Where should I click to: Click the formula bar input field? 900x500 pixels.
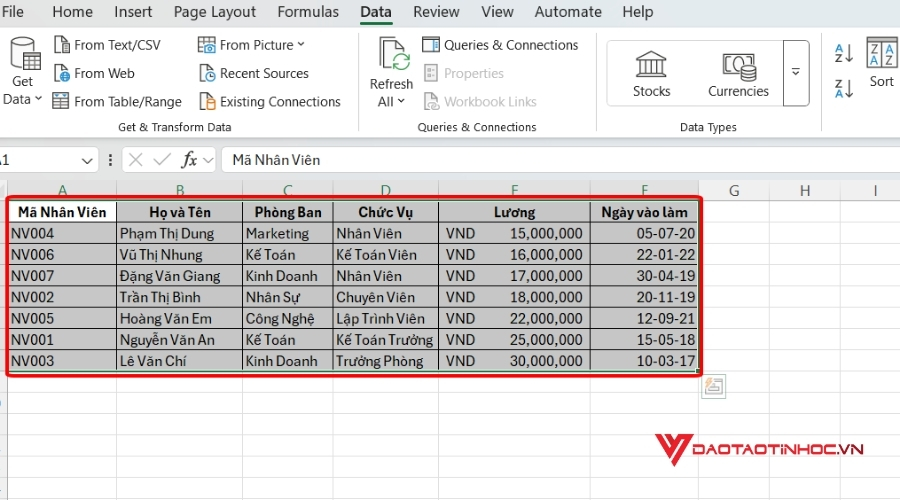[550, 160]
